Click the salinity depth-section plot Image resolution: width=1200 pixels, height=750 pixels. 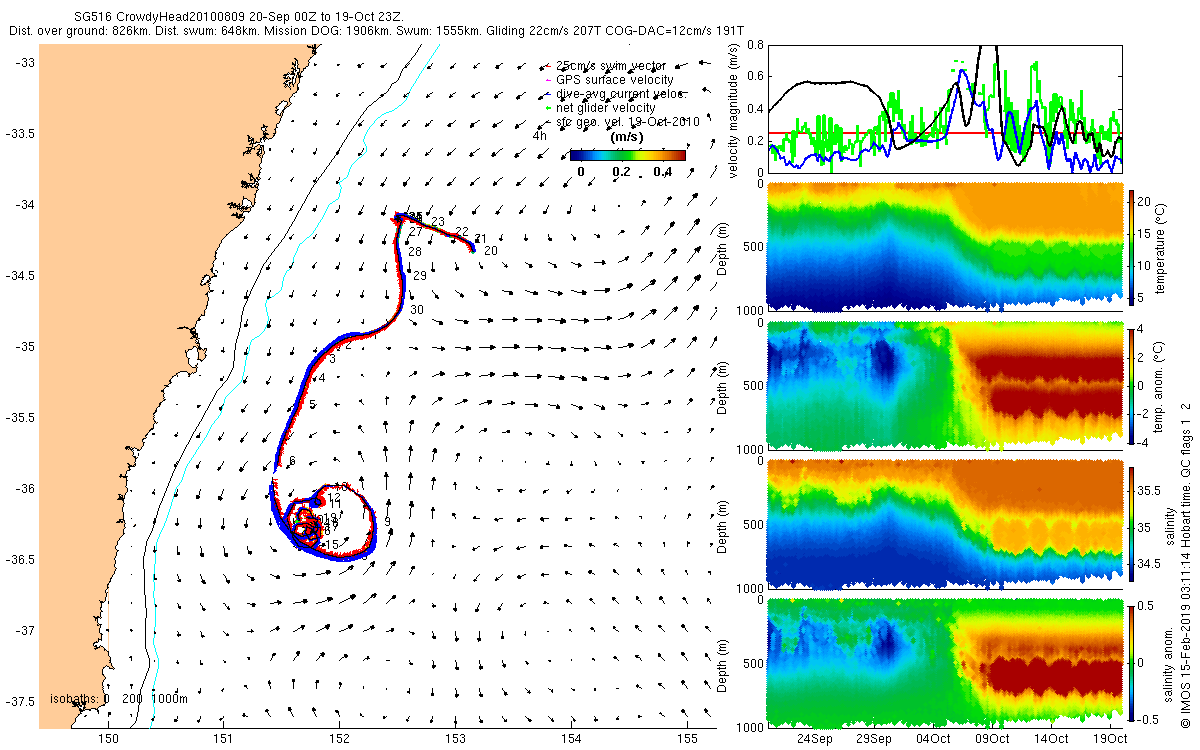944,523
